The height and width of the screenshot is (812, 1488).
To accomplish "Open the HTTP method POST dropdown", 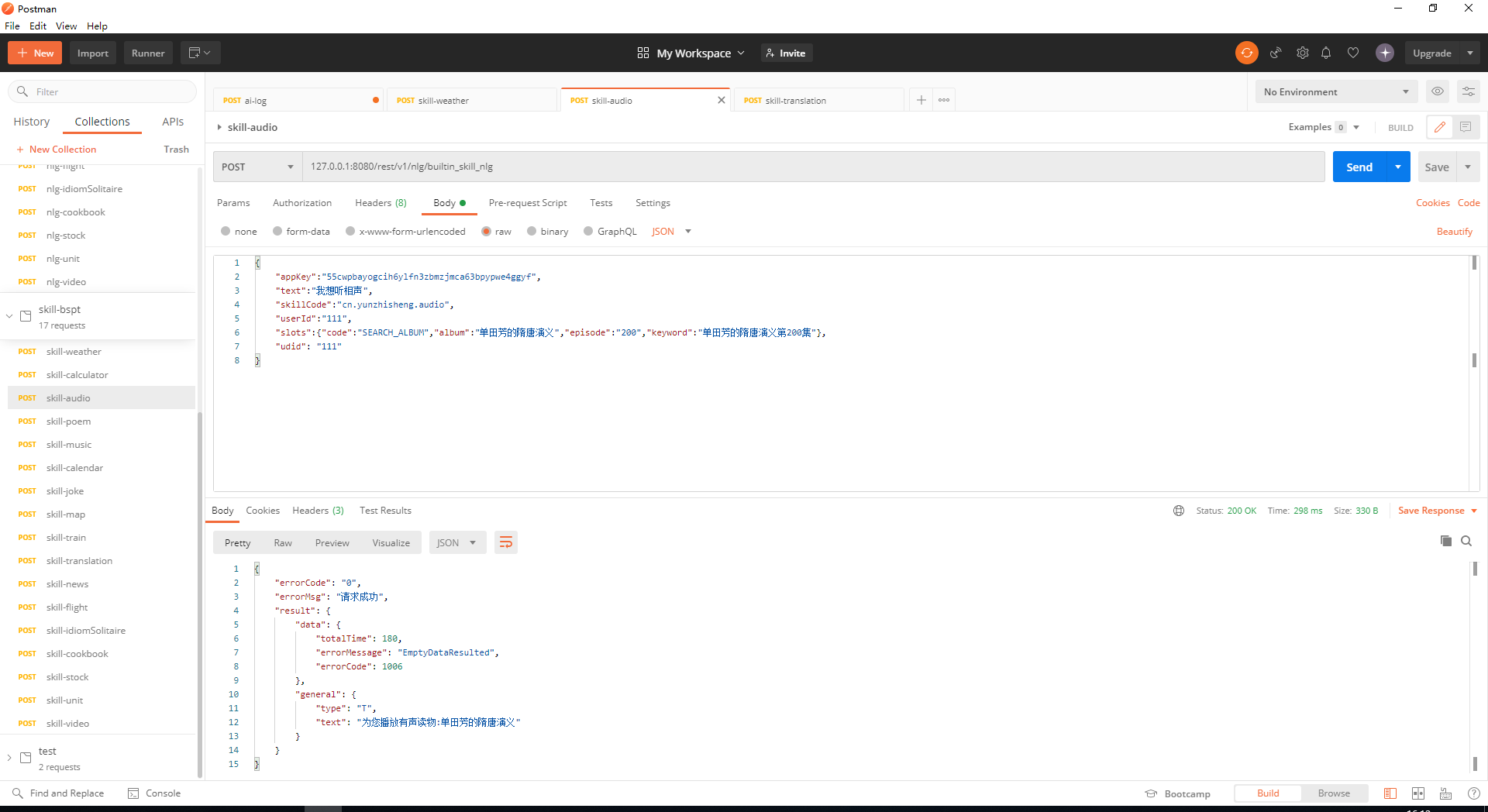I will 257,167.
